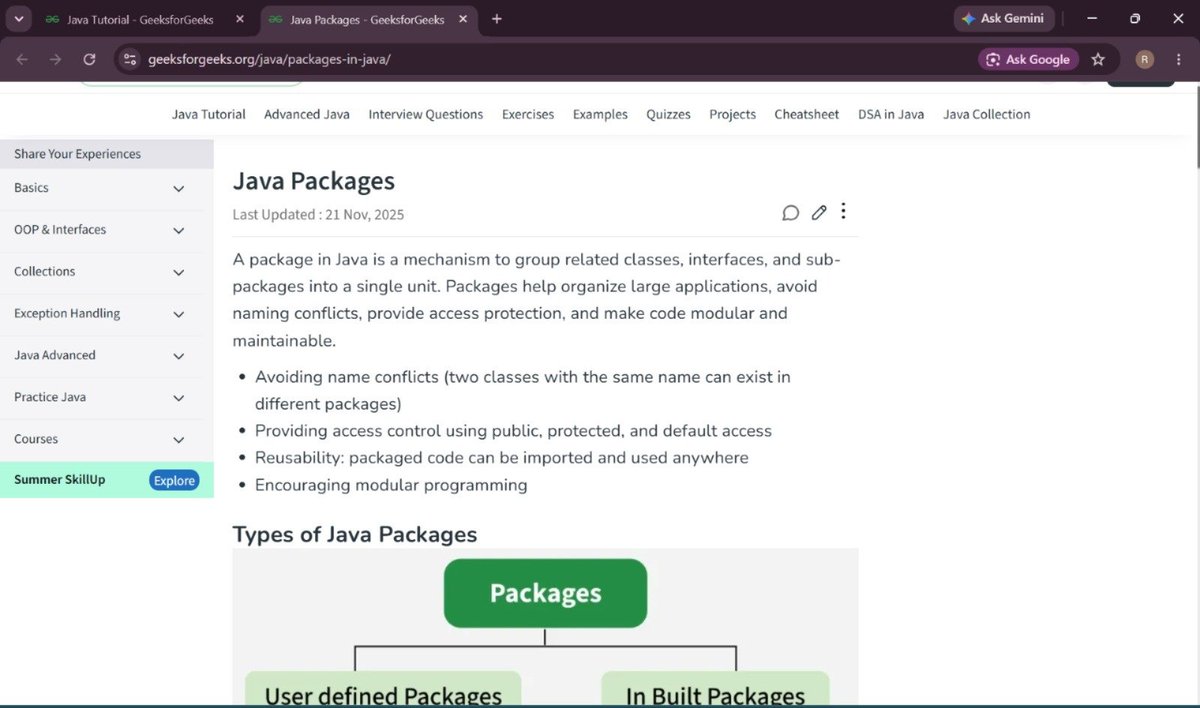Open the article three-dot options menu
The width and height of the screenshot is (1200, 708).
tap(843, 211)
